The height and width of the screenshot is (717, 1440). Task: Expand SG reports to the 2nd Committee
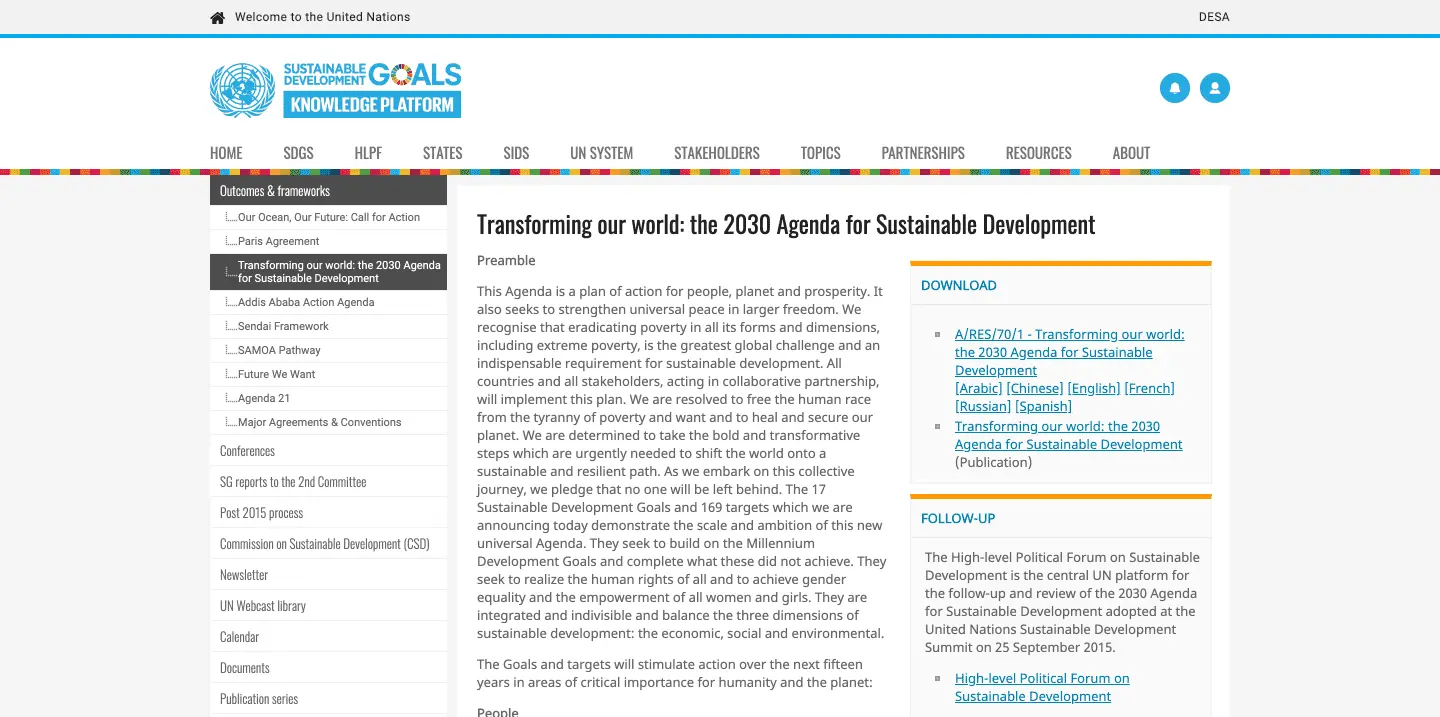click(x=328, y=482)
